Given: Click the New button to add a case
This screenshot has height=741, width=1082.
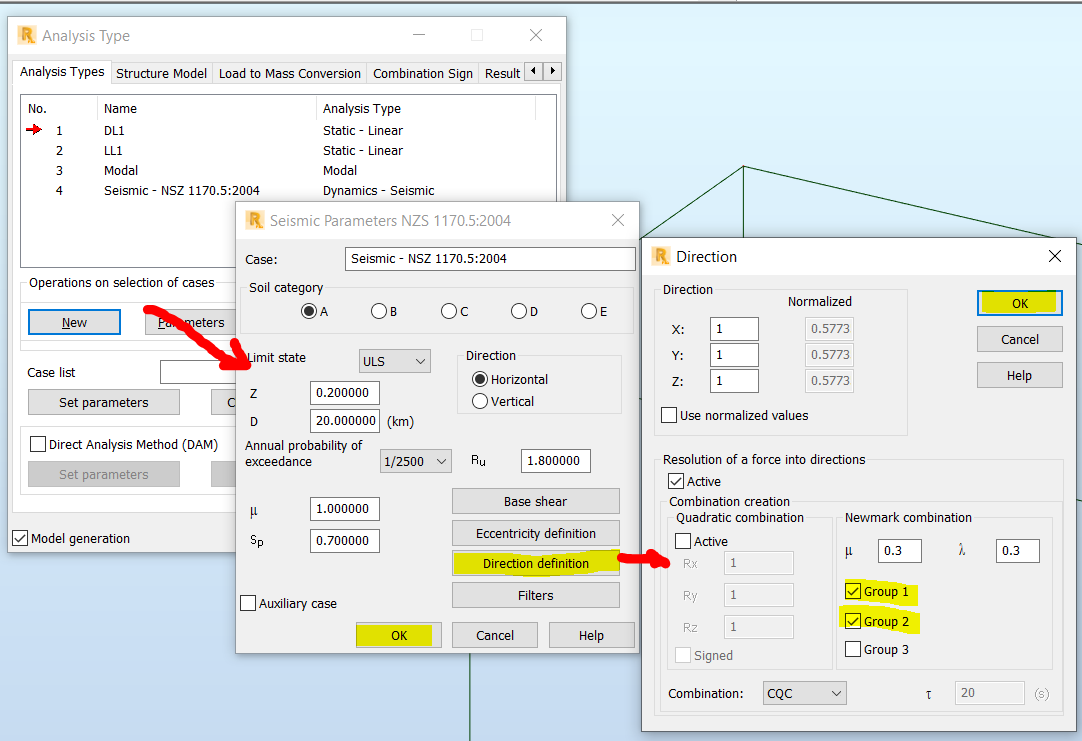Looking at the screenshot, I should [x=74, y=322].
